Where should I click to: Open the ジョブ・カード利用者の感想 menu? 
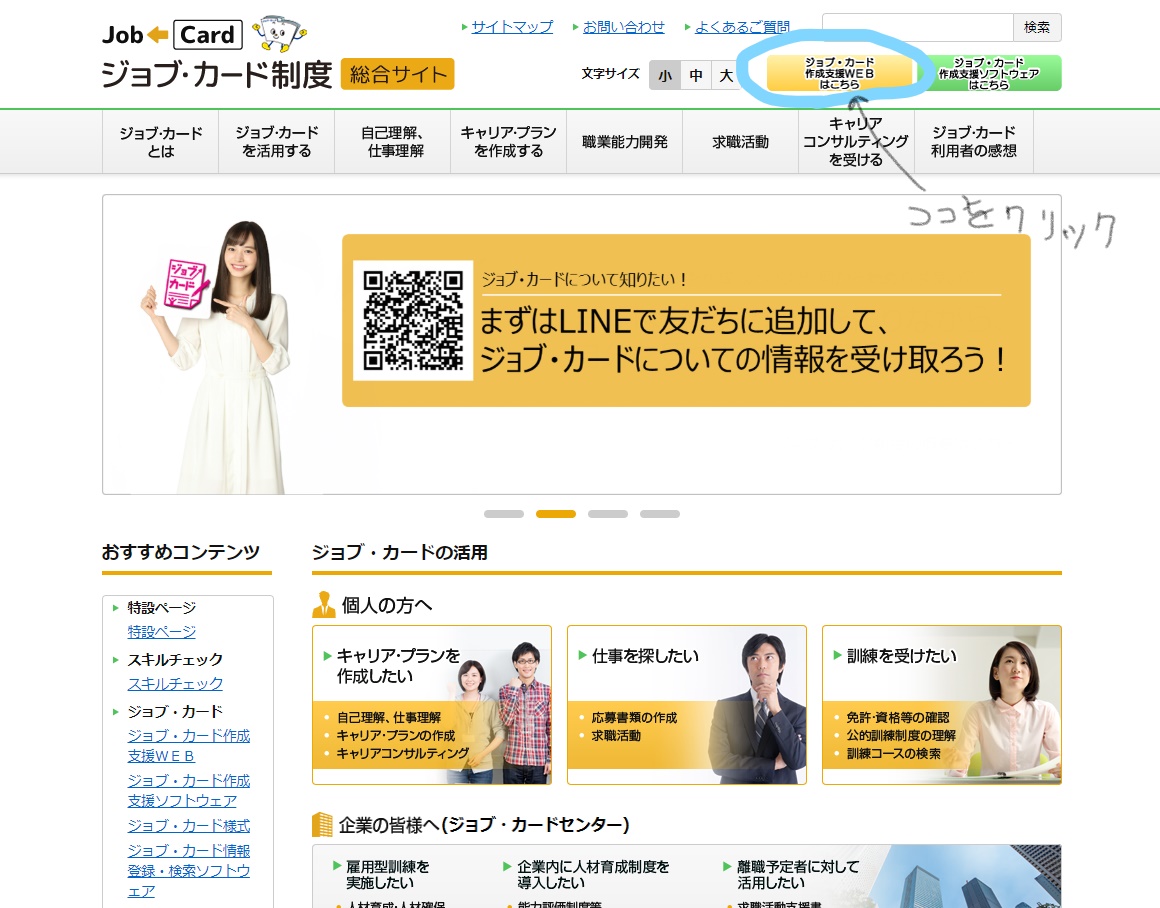point(974,142)
